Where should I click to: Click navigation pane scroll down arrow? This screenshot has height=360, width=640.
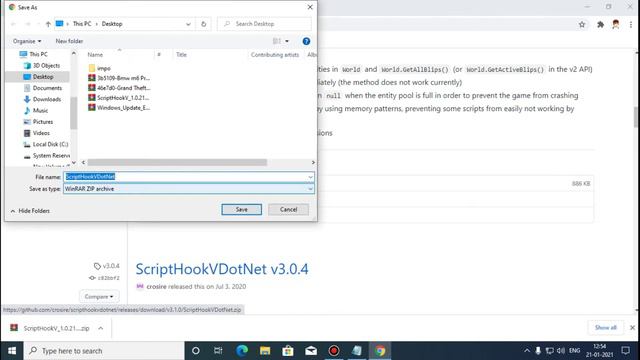[x=73, y=162]
